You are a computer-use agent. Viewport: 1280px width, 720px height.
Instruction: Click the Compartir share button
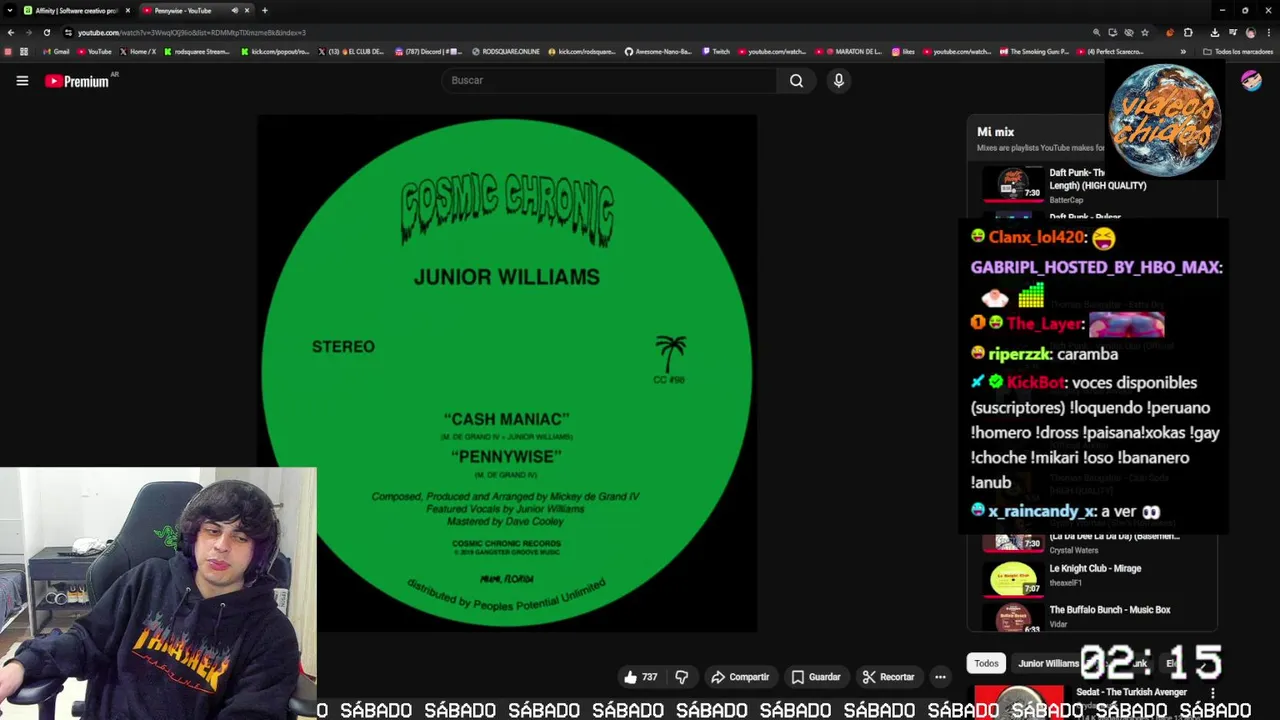coord(740,677)
